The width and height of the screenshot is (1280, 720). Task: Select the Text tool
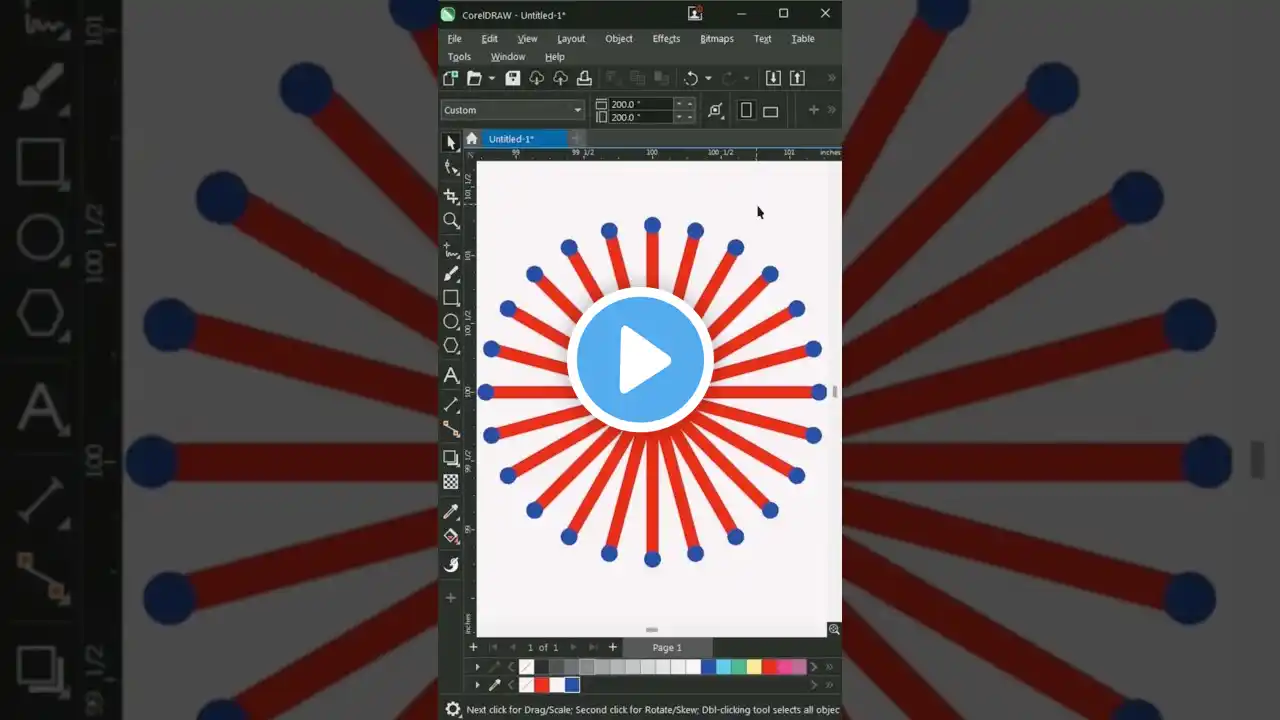pyautogui.click(x=451, y=376)
